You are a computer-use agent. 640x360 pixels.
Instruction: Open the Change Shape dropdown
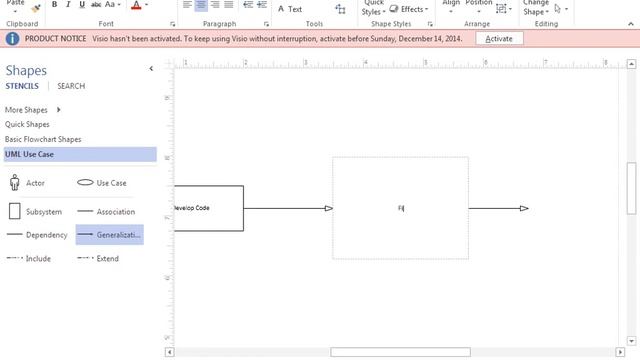tap(536, 7)
